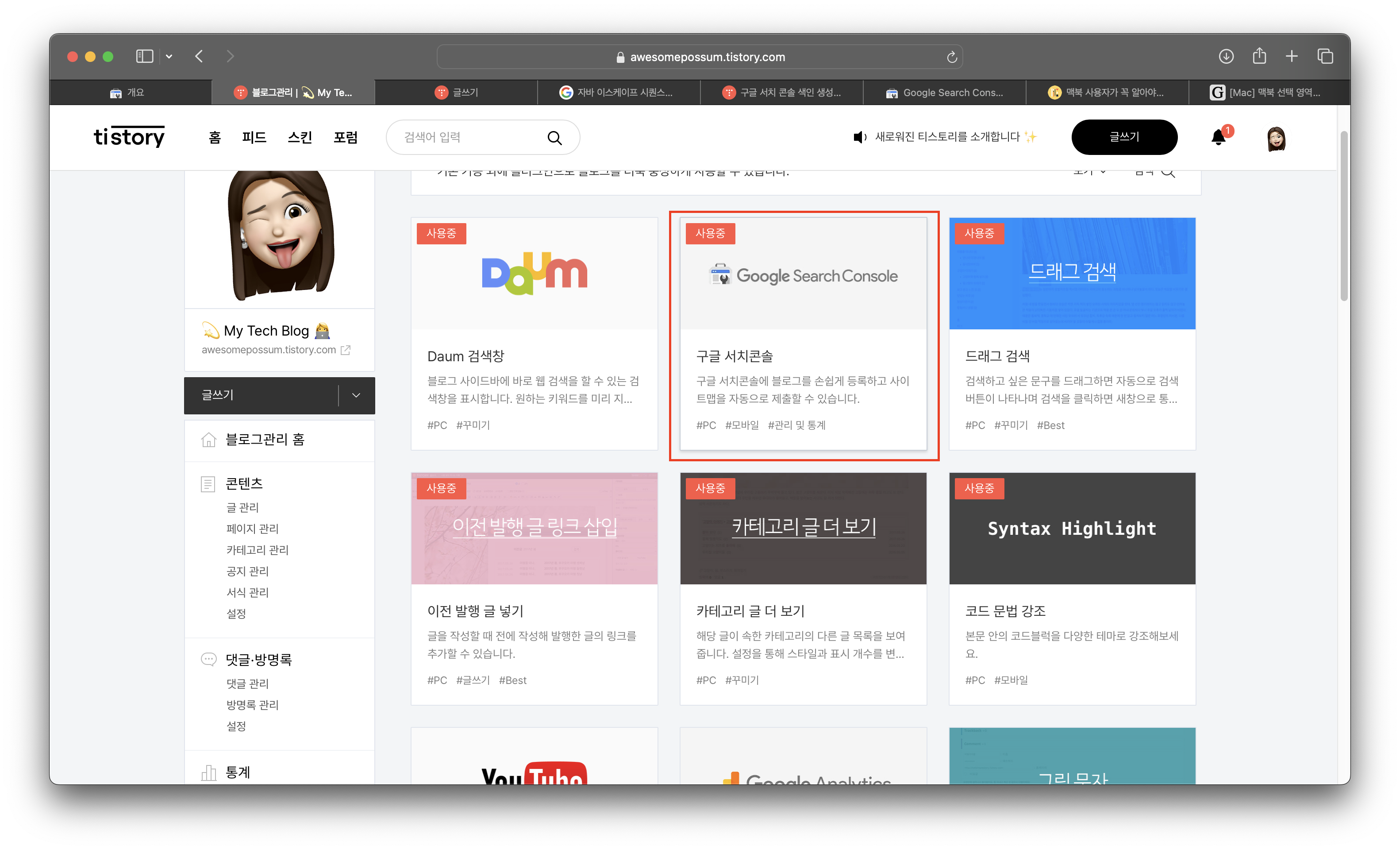Screen dimensions: 1400x850
Task: Open the YouTube plugin card
Action: [534, 756]
